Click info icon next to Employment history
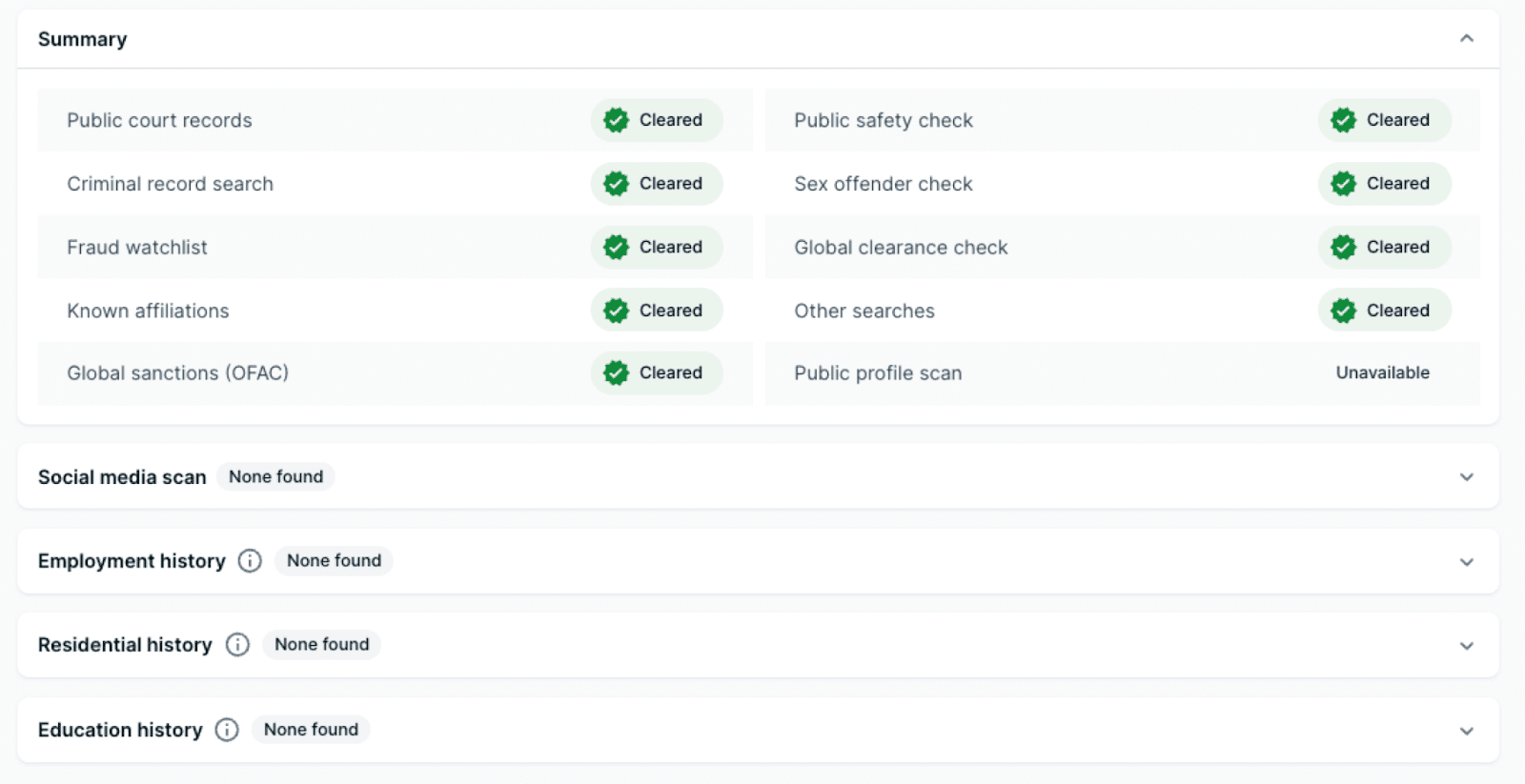 click(x=250, y=561)
